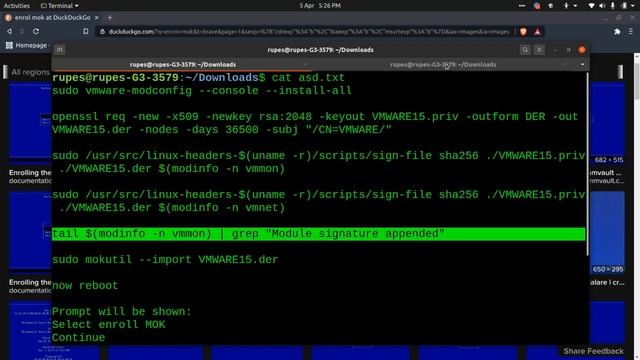640x360 pixels.
Task: Click 'sudo vmware-modconfig --console --install-all' line
Action: point(202,91)
